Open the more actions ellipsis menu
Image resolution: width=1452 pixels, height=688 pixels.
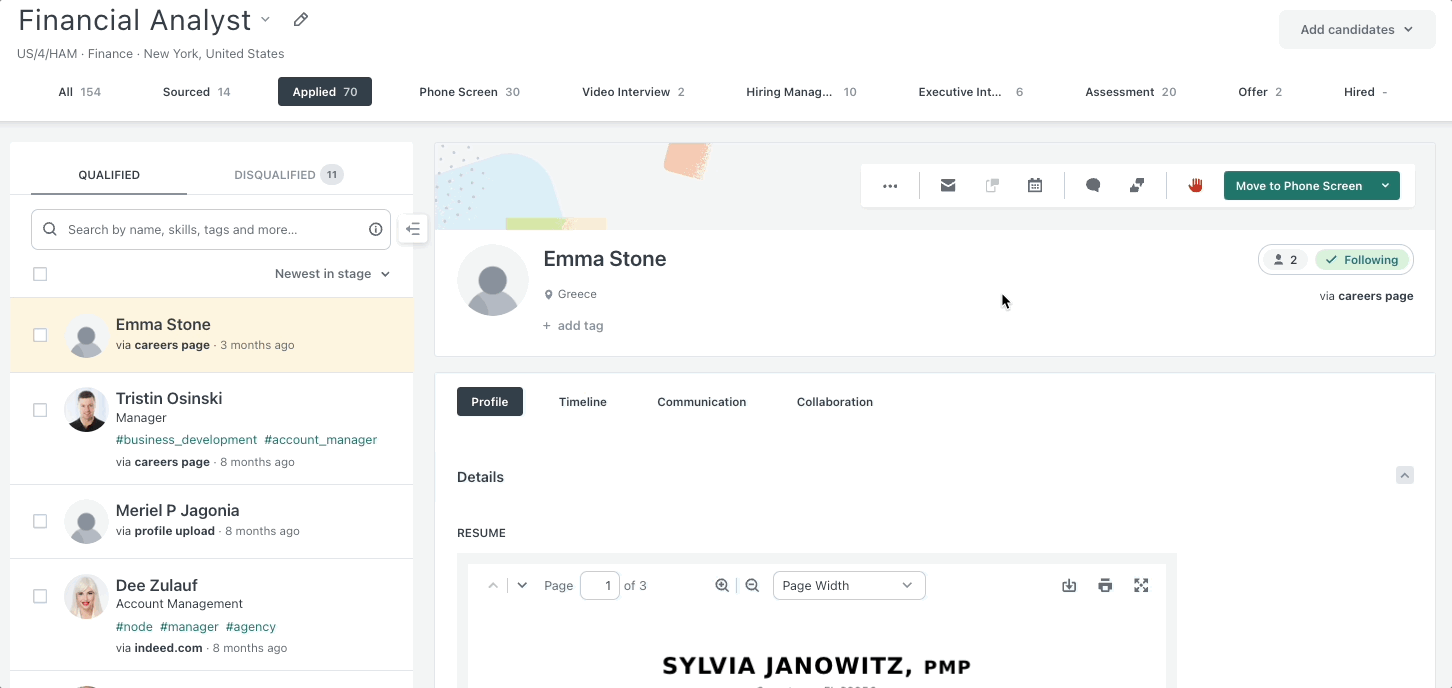890,186
